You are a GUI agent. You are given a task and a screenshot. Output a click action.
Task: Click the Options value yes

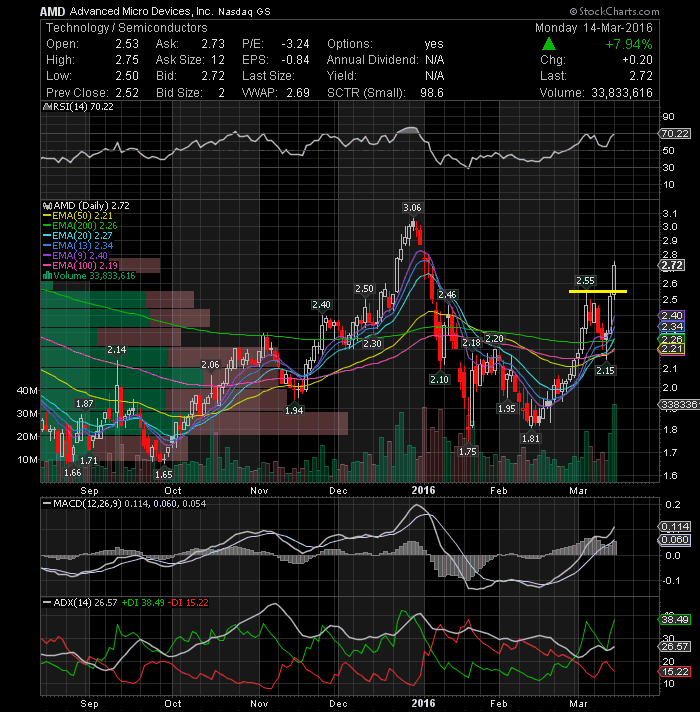click(434, 44)
